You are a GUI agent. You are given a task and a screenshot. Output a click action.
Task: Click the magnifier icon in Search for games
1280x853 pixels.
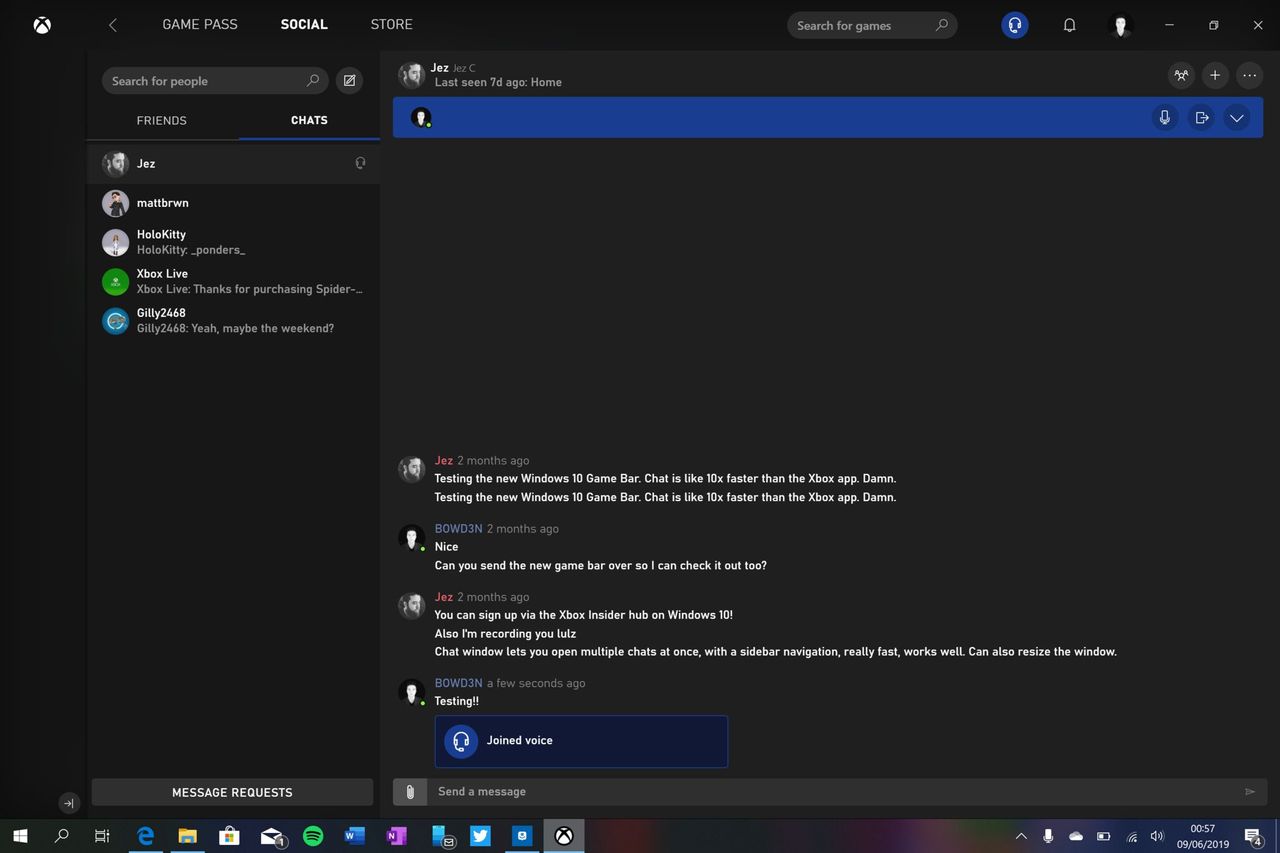(941, 25)
